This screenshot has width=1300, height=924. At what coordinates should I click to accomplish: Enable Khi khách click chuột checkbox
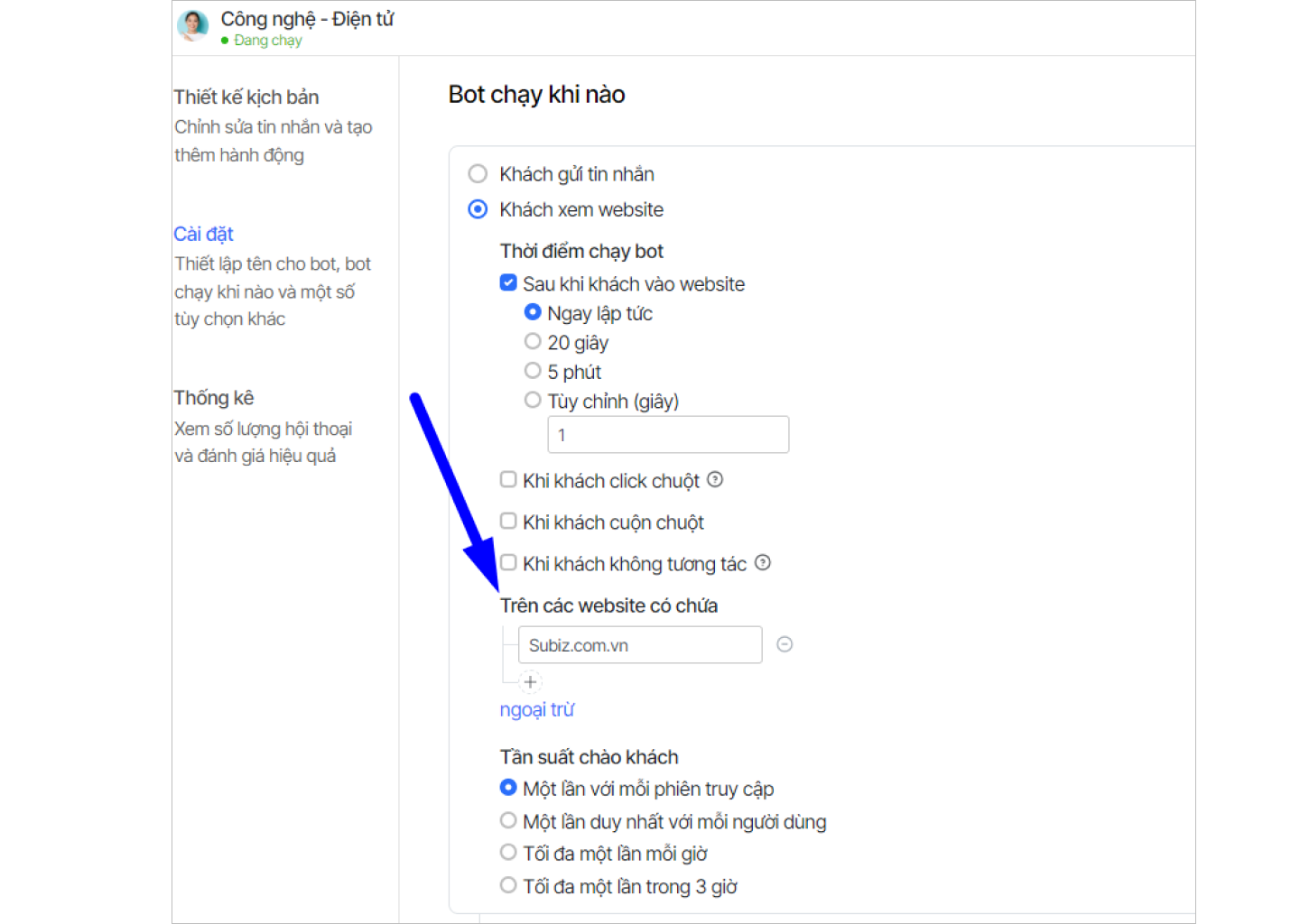tap(508, 480)
